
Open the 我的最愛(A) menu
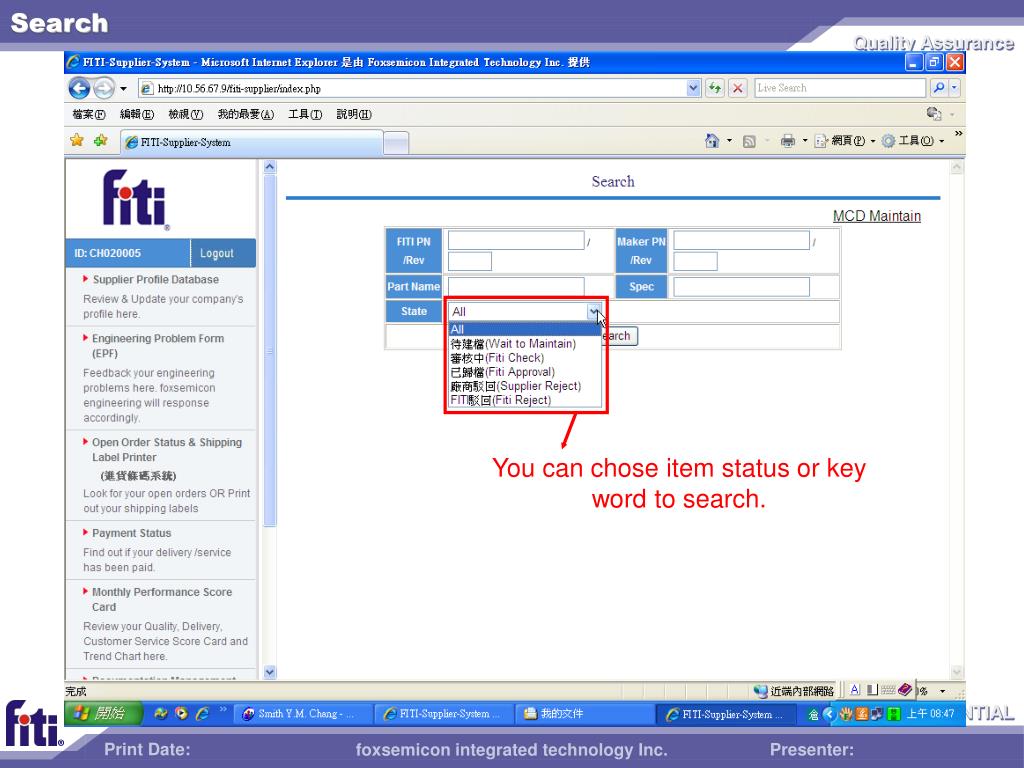click(246, 114)
